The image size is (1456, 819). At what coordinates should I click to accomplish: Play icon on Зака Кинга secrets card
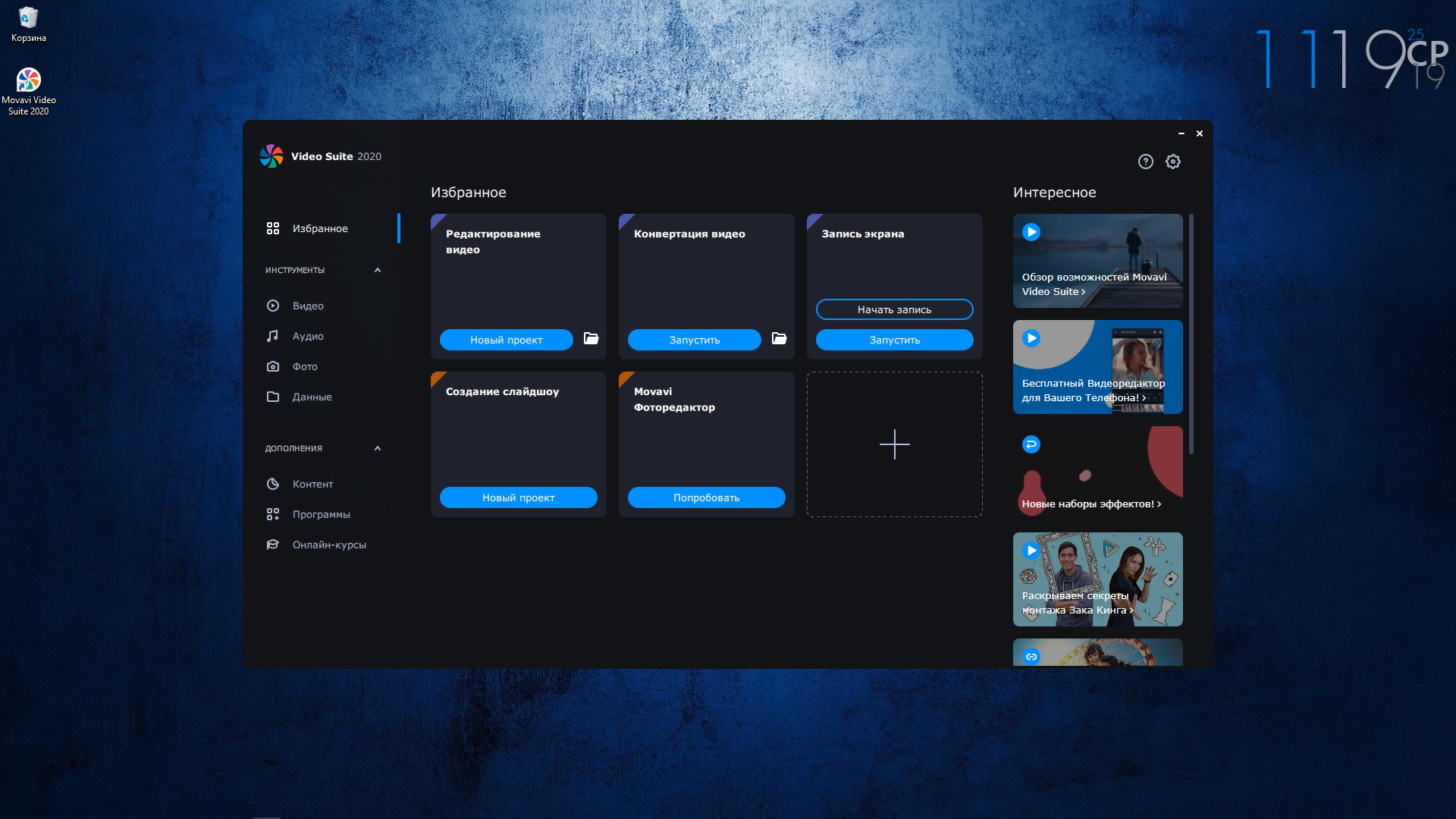1031,551
